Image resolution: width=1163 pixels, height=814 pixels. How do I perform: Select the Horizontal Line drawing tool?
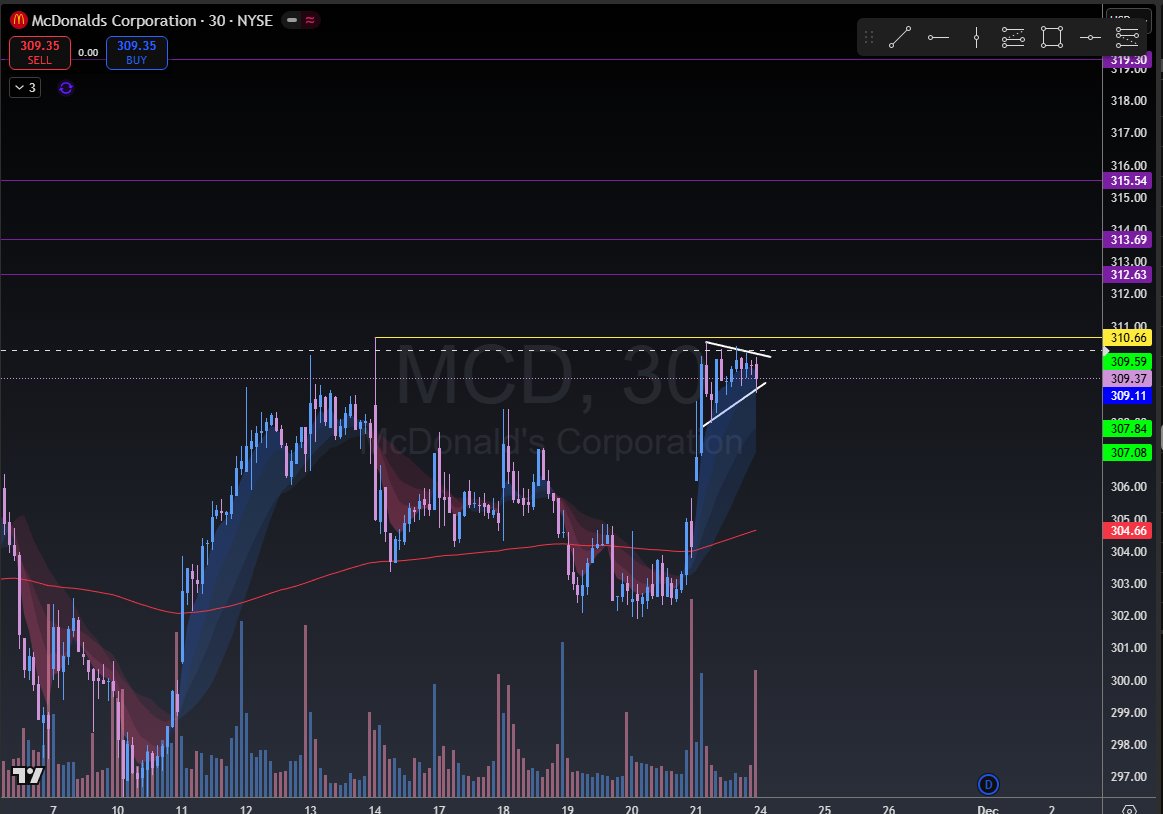[1090, 37]
